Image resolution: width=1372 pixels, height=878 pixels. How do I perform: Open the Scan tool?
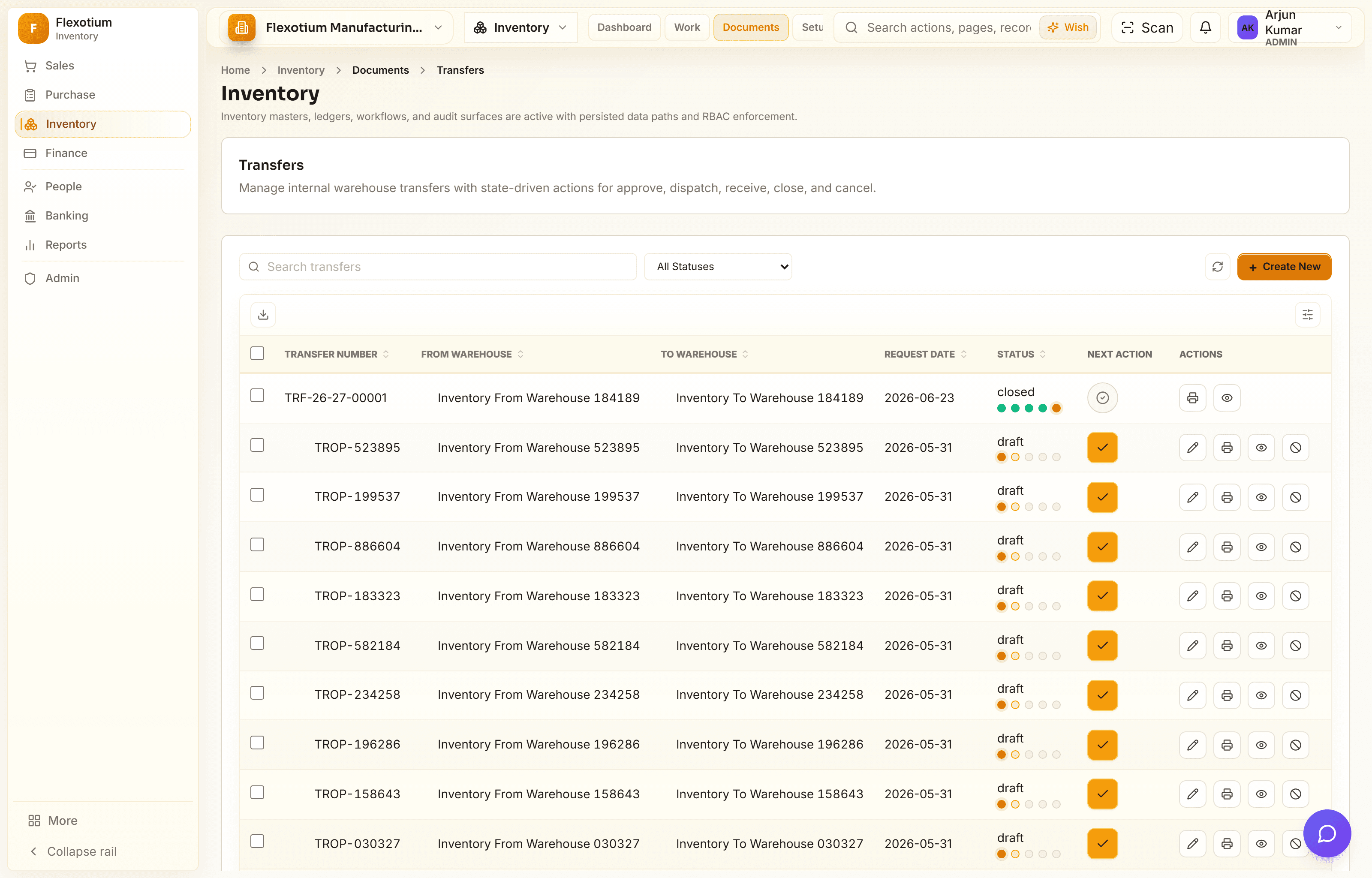tap(1147, 27)
